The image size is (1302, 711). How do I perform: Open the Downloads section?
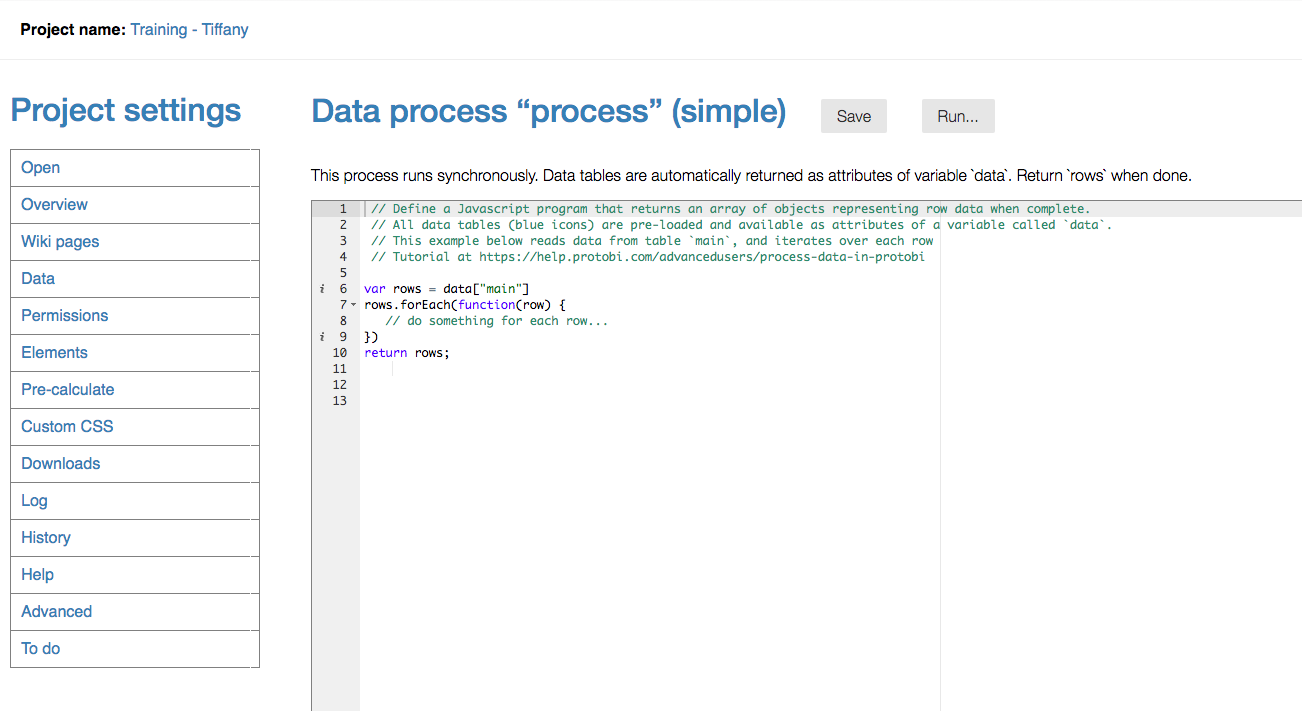pos(60,463)
